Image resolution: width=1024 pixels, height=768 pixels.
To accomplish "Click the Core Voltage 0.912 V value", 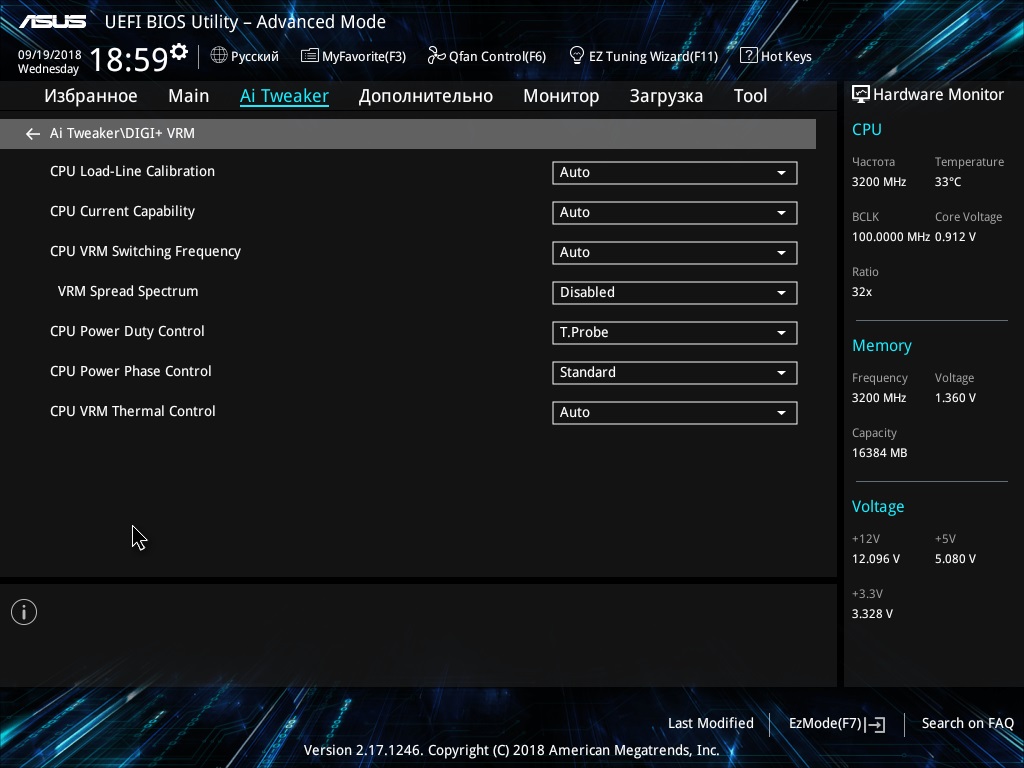I will 955,237.
